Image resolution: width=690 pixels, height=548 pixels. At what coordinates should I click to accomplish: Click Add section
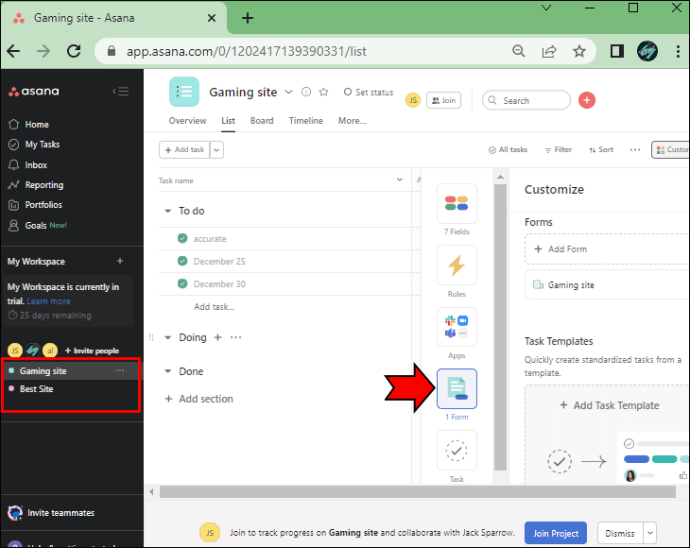[199, 399]
